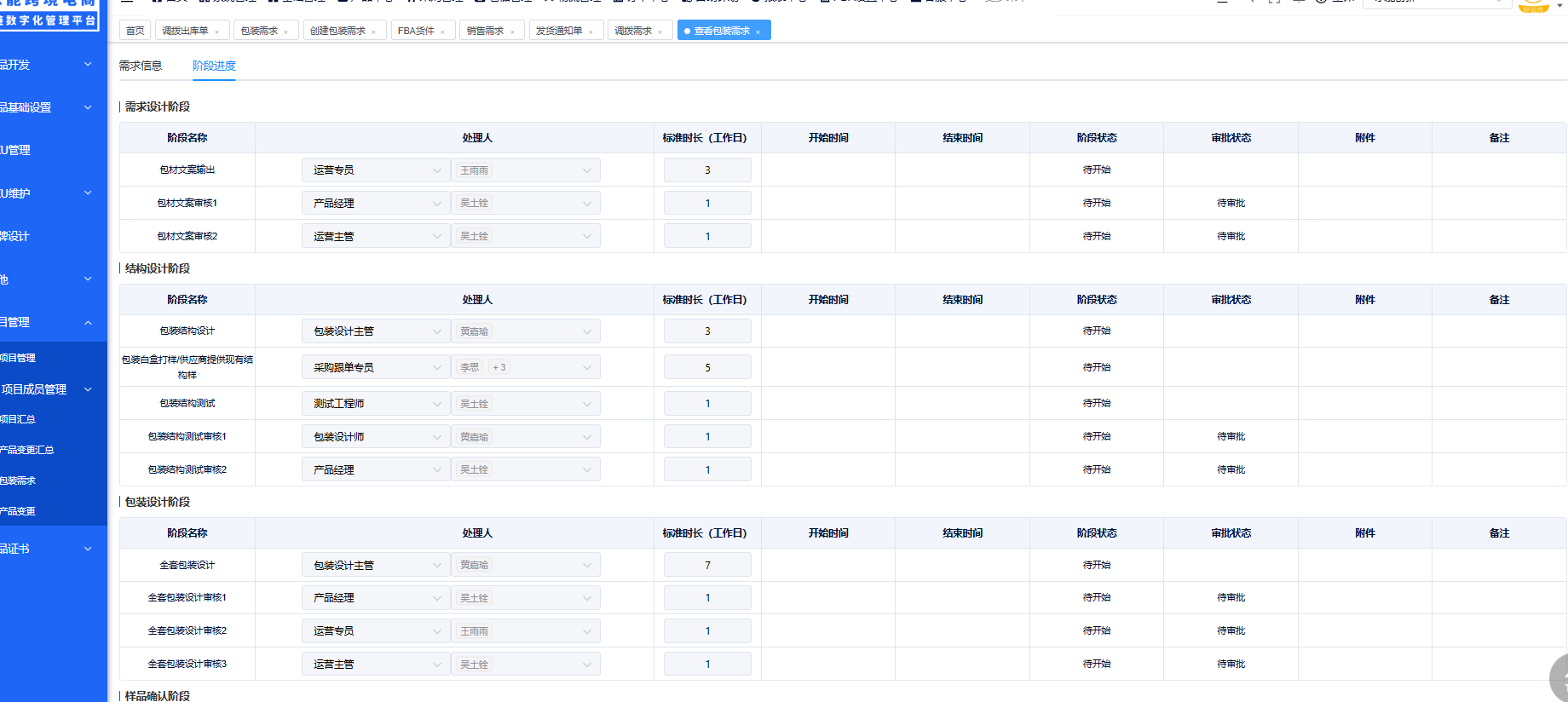1568x702 pixels.
Task: Switch to the 需求信息 tab
Action: 140,66
